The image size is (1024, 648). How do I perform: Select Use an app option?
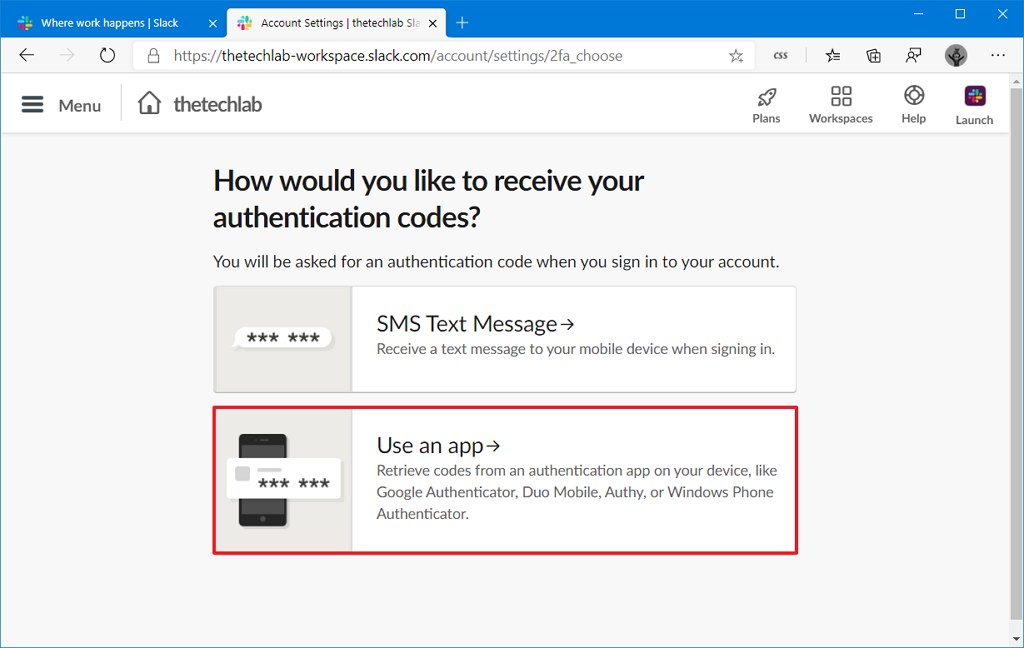pos(505,480)
